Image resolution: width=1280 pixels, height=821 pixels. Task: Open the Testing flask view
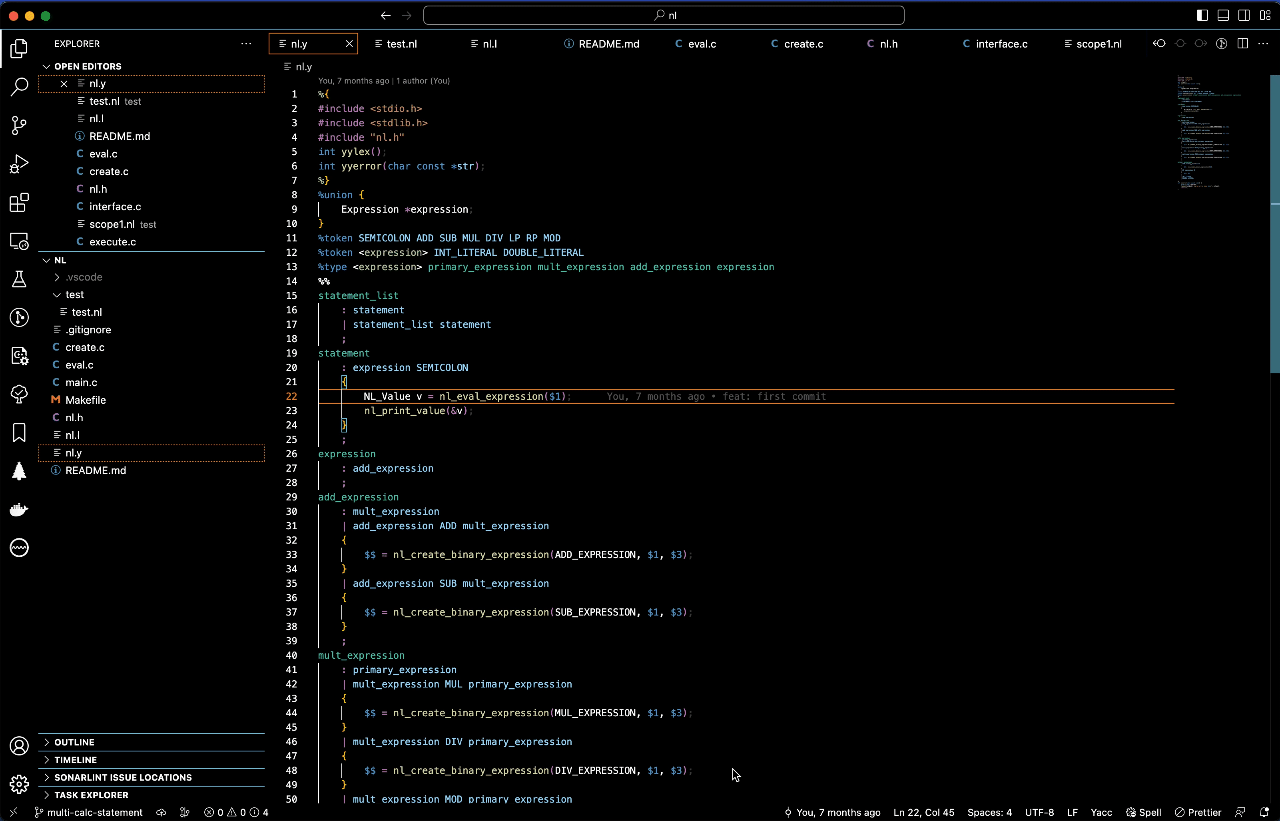click(19, 279)
